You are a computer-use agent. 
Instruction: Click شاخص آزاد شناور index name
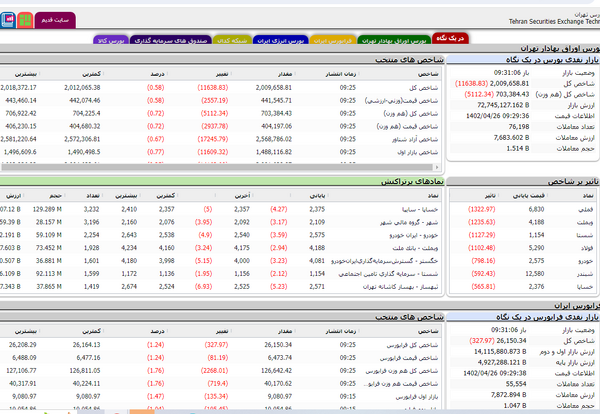pyautogui.click(x=415, y=139)
